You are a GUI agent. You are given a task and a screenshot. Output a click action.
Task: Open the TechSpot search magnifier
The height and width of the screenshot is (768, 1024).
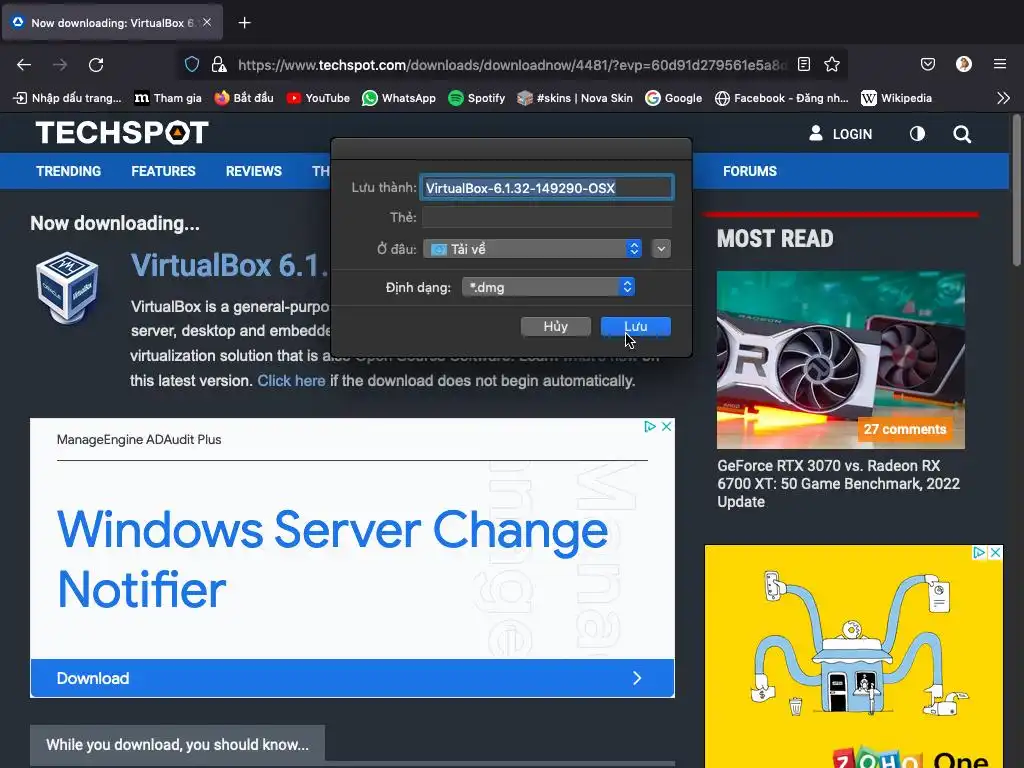pos(961,134)
